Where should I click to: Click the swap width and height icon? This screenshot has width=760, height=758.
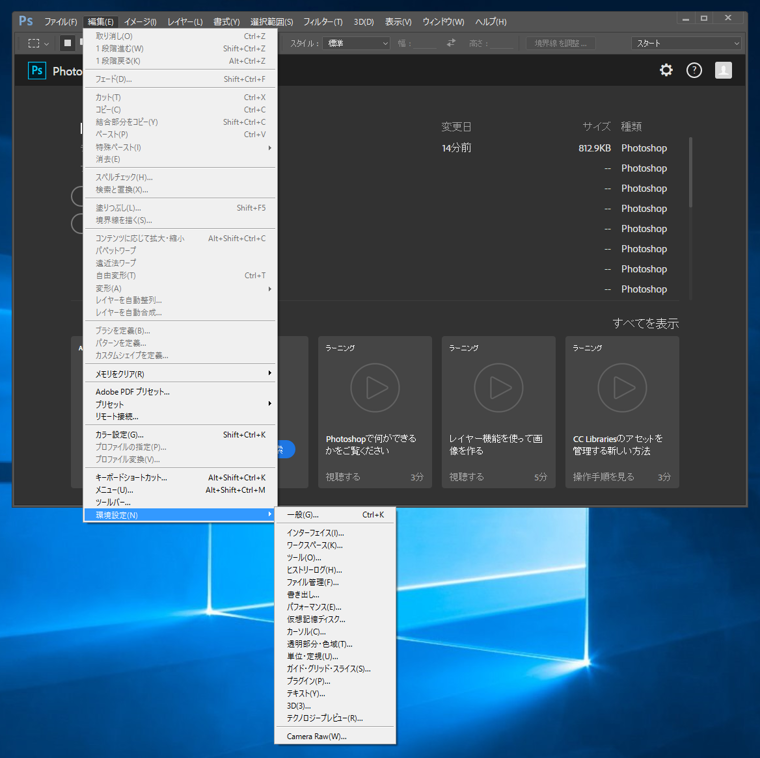point(451,43)
